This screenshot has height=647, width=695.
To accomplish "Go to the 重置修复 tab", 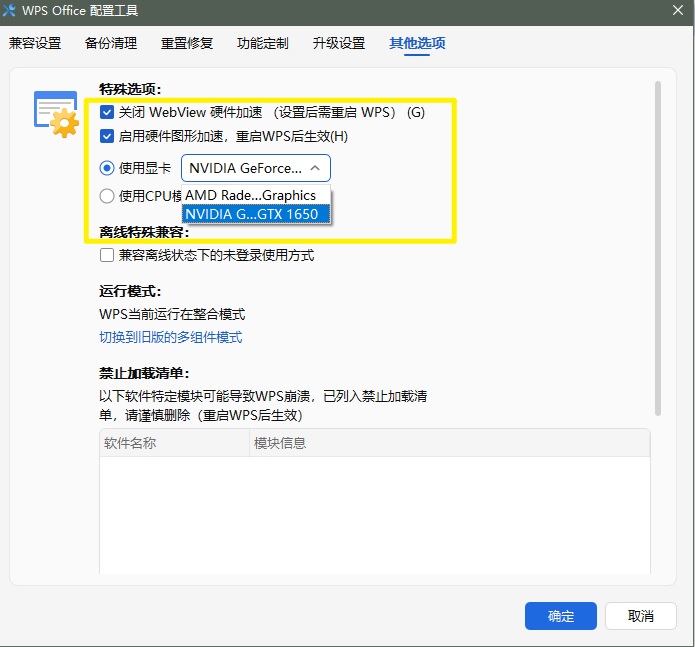I will coord(187,43).
